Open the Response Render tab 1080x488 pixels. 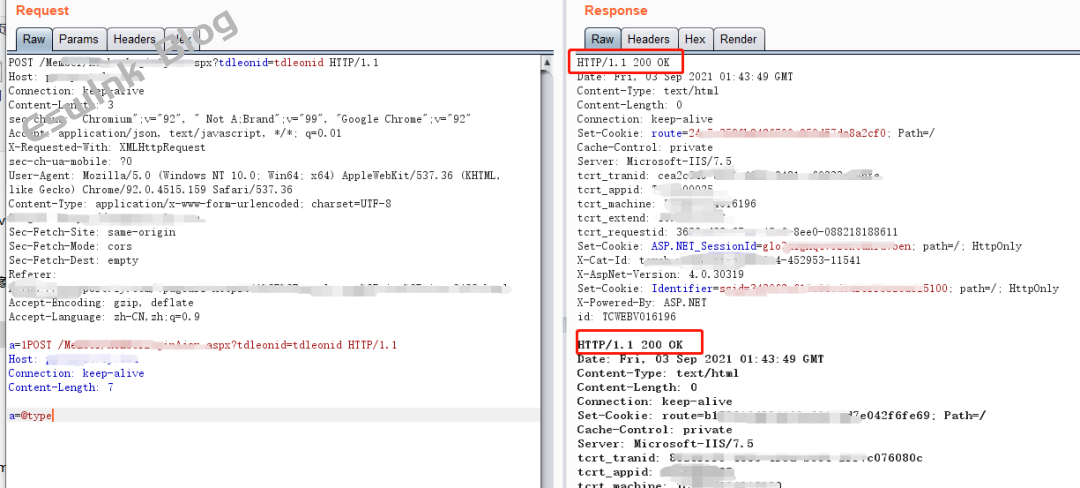(x=738, y=39)
